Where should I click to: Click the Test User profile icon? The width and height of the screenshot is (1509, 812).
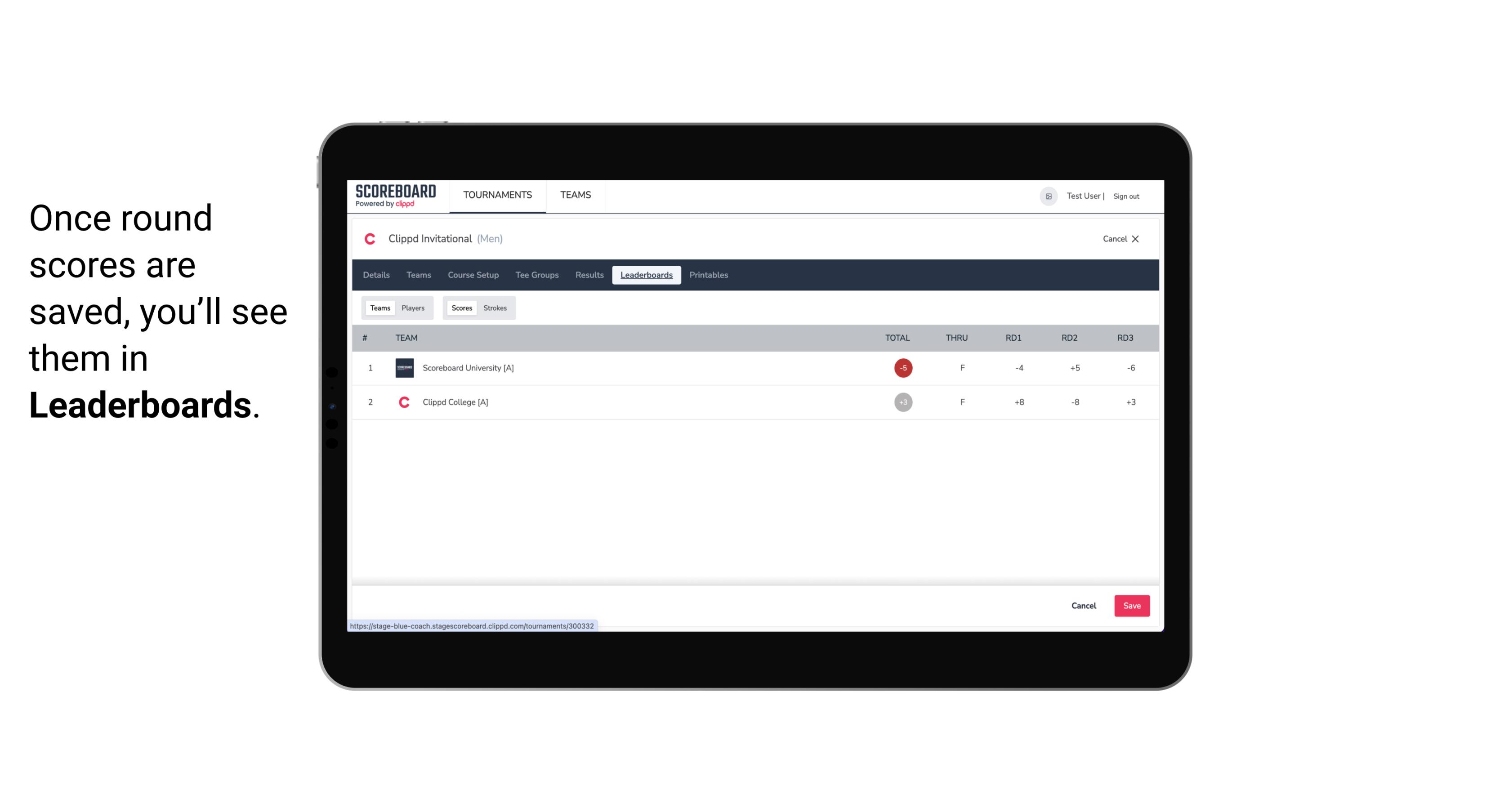coord(1048,195)
